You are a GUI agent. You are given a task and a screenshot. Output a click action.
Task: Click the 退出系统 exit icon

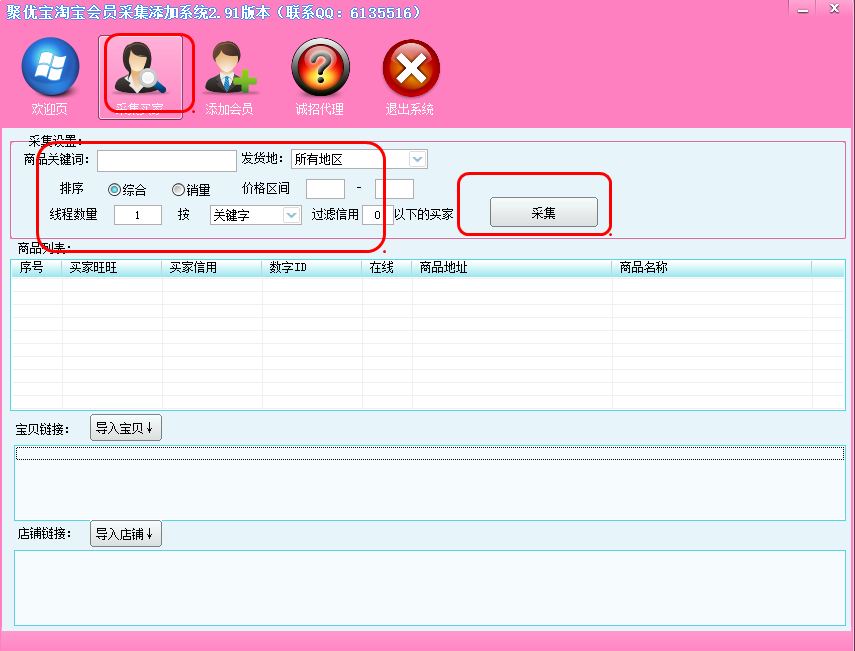pos(410,77)
